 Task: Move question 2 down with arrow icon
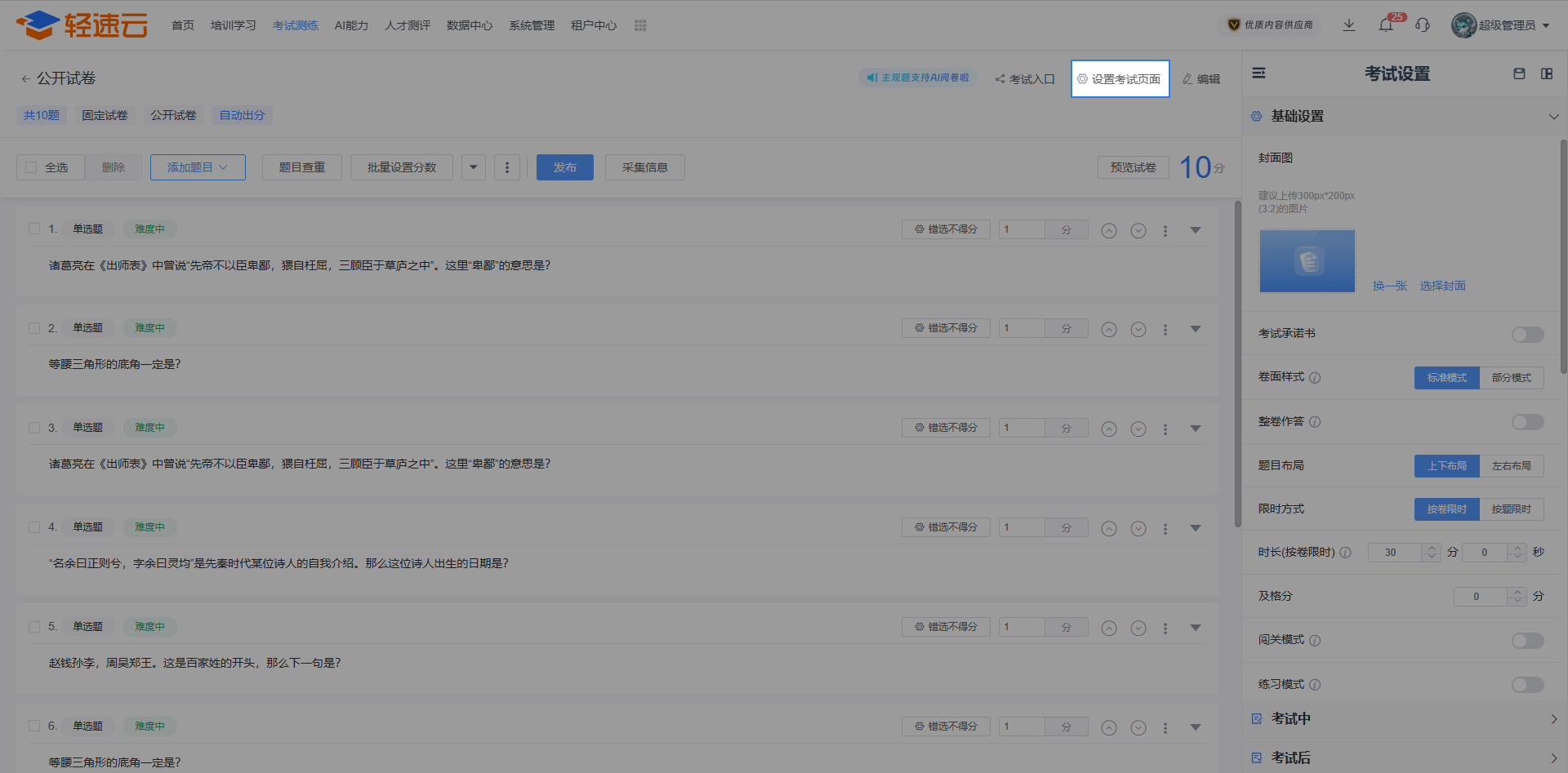click(1138, 330)
